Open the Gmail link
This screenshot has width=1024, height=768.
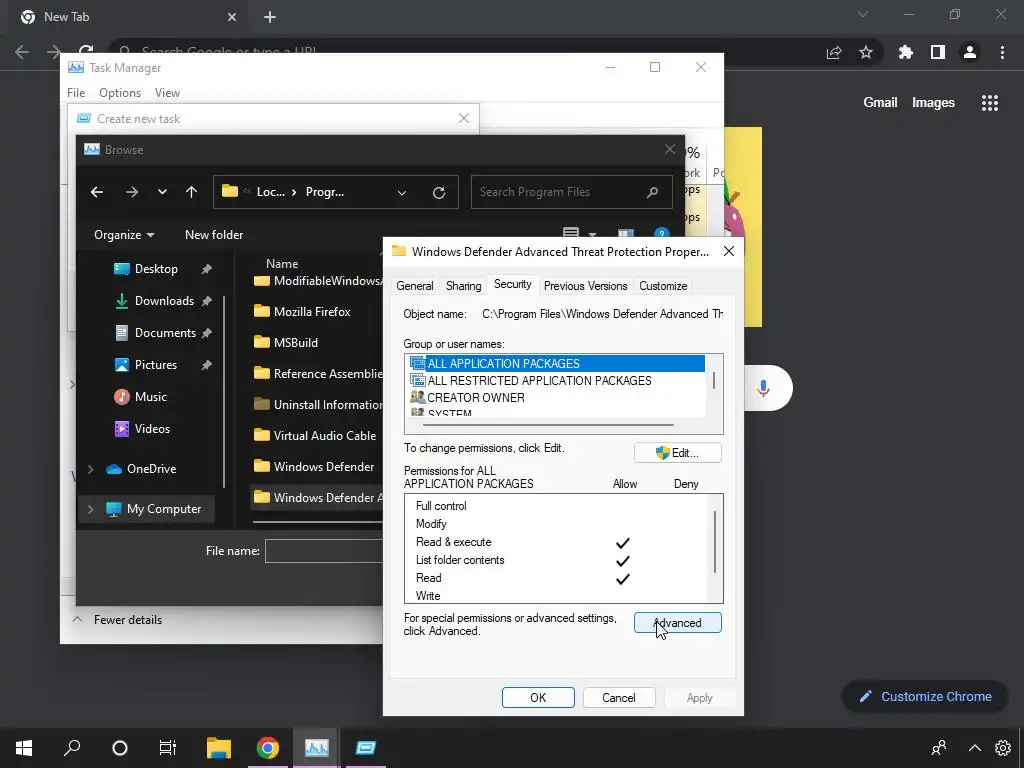point(880,103)
